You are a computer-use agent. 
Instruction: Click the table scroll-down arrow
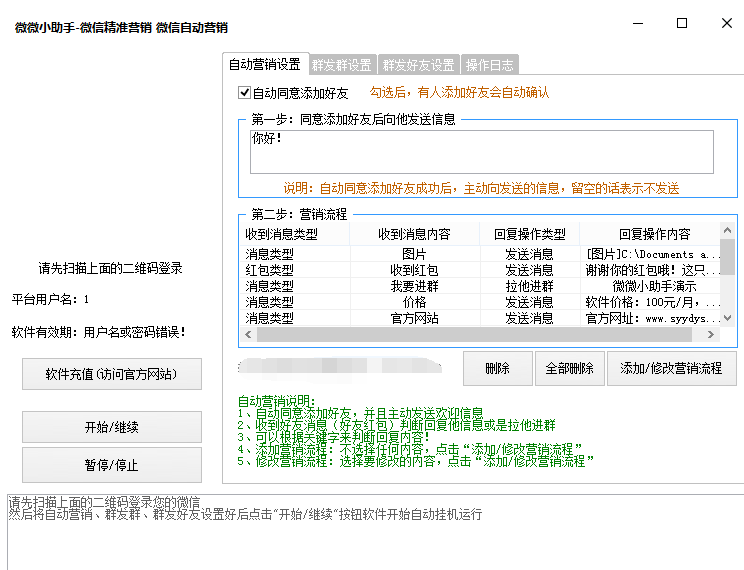tap(727, 318)
